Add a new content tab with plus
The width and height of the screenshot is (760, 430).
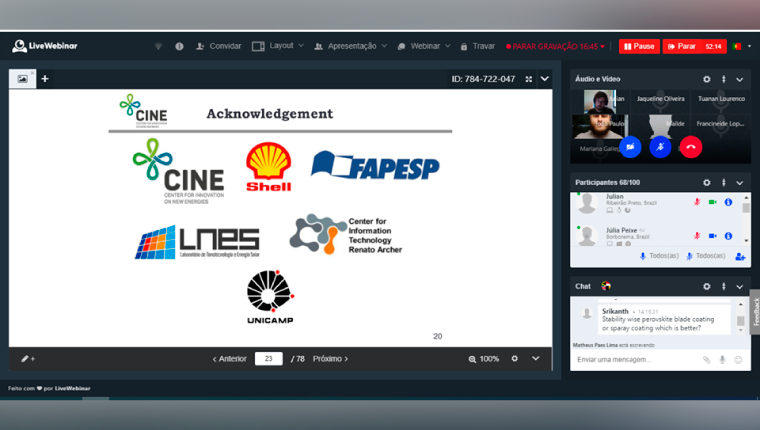click(45, 79)
